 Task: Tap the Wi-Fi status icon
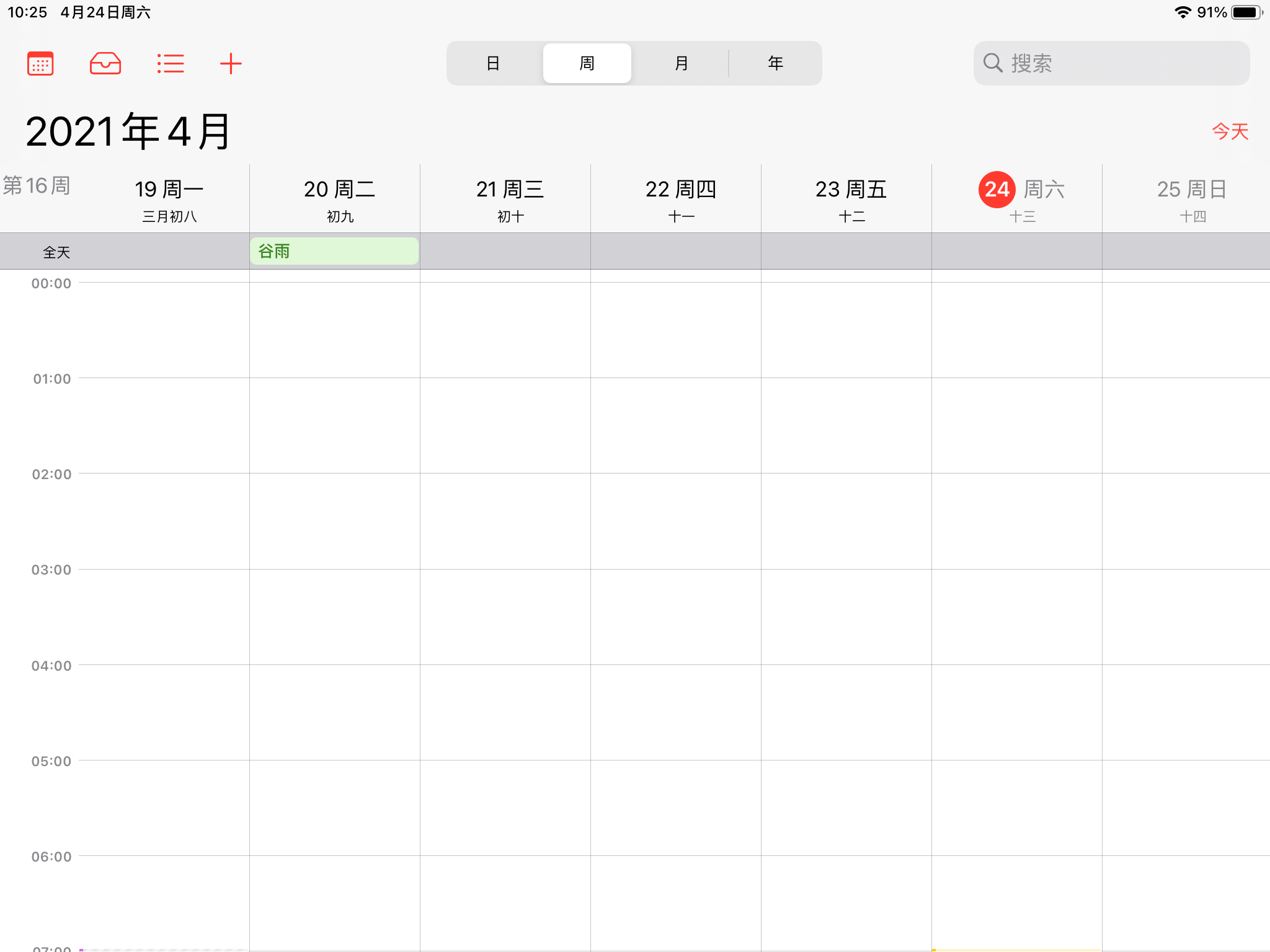click(x=1183, y=12)
